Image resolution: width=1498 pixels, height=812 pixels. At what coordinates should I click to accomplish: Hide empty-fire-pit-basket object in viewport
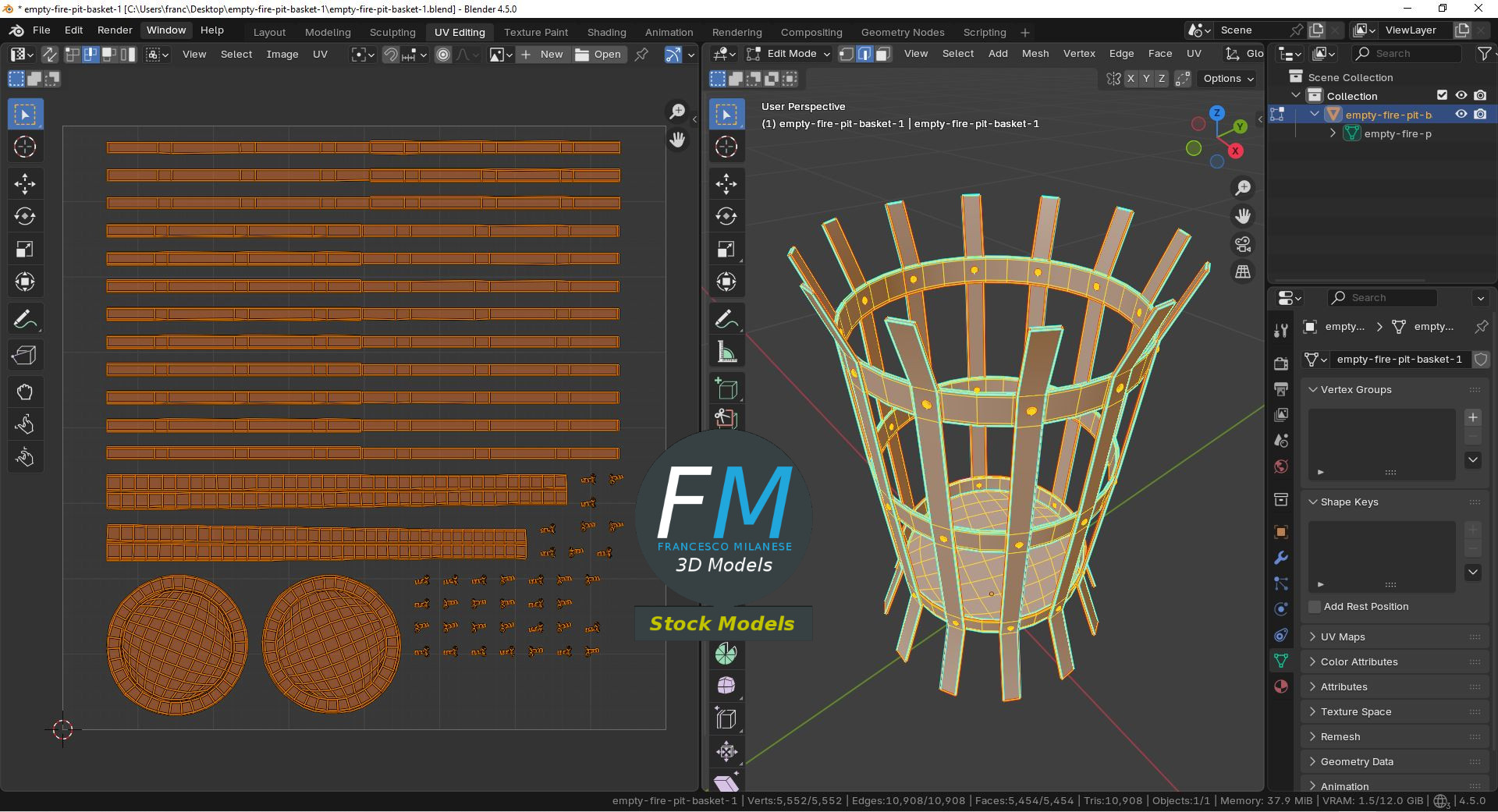coord(1461,115)
